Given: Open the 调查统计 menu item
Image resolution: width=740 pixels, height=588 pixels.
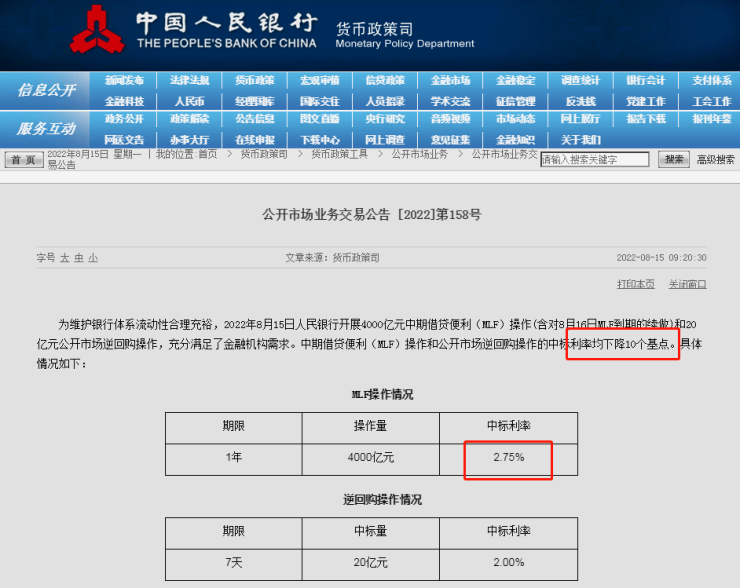Looking at the screenshot, I should [x=580, y=81].
